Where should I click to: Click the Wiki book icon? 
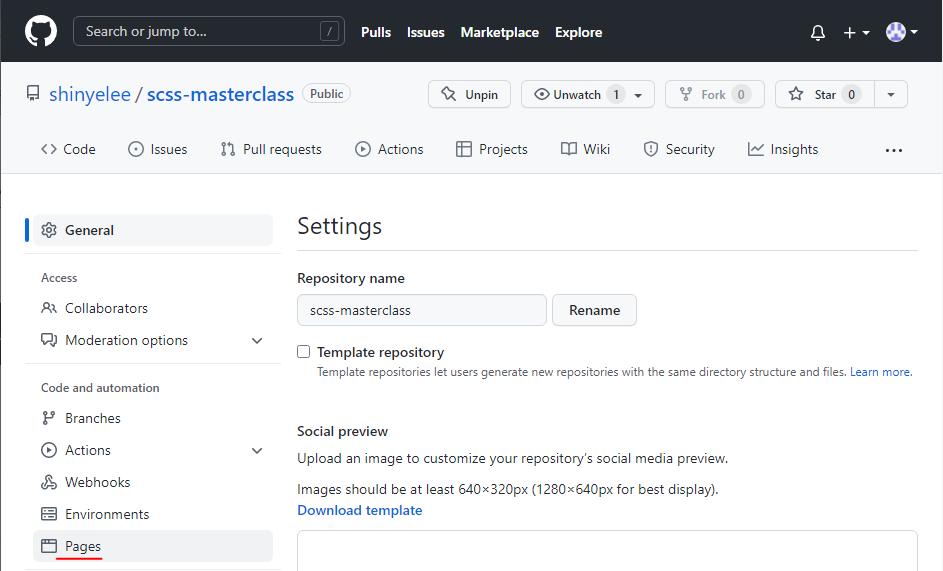[x=568, y=149]
